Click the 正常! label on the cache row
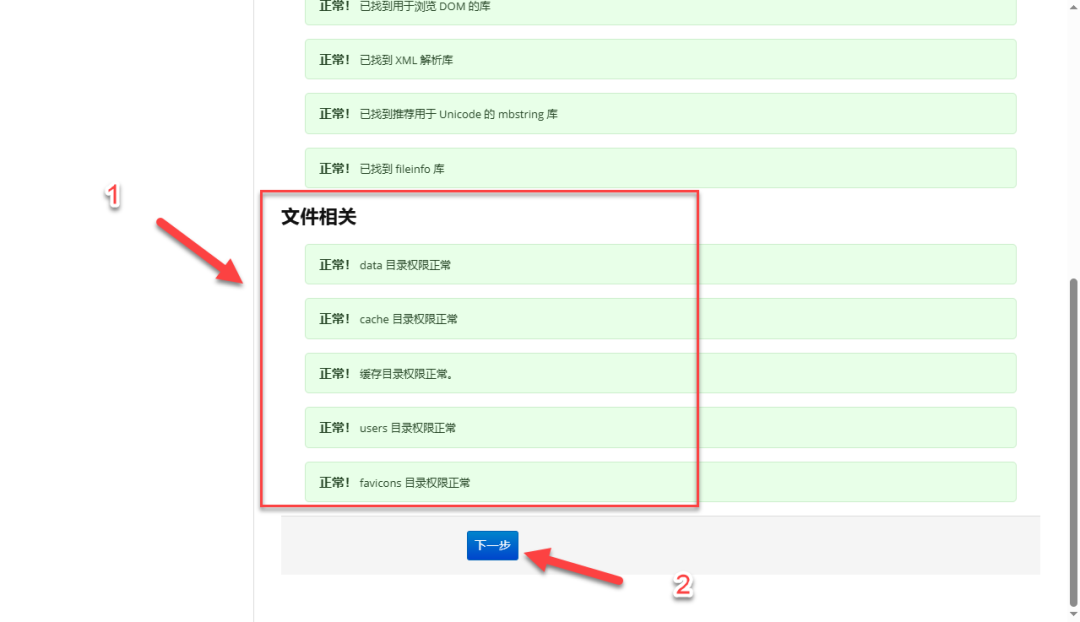1080x622 pixels. click(333, 318)
